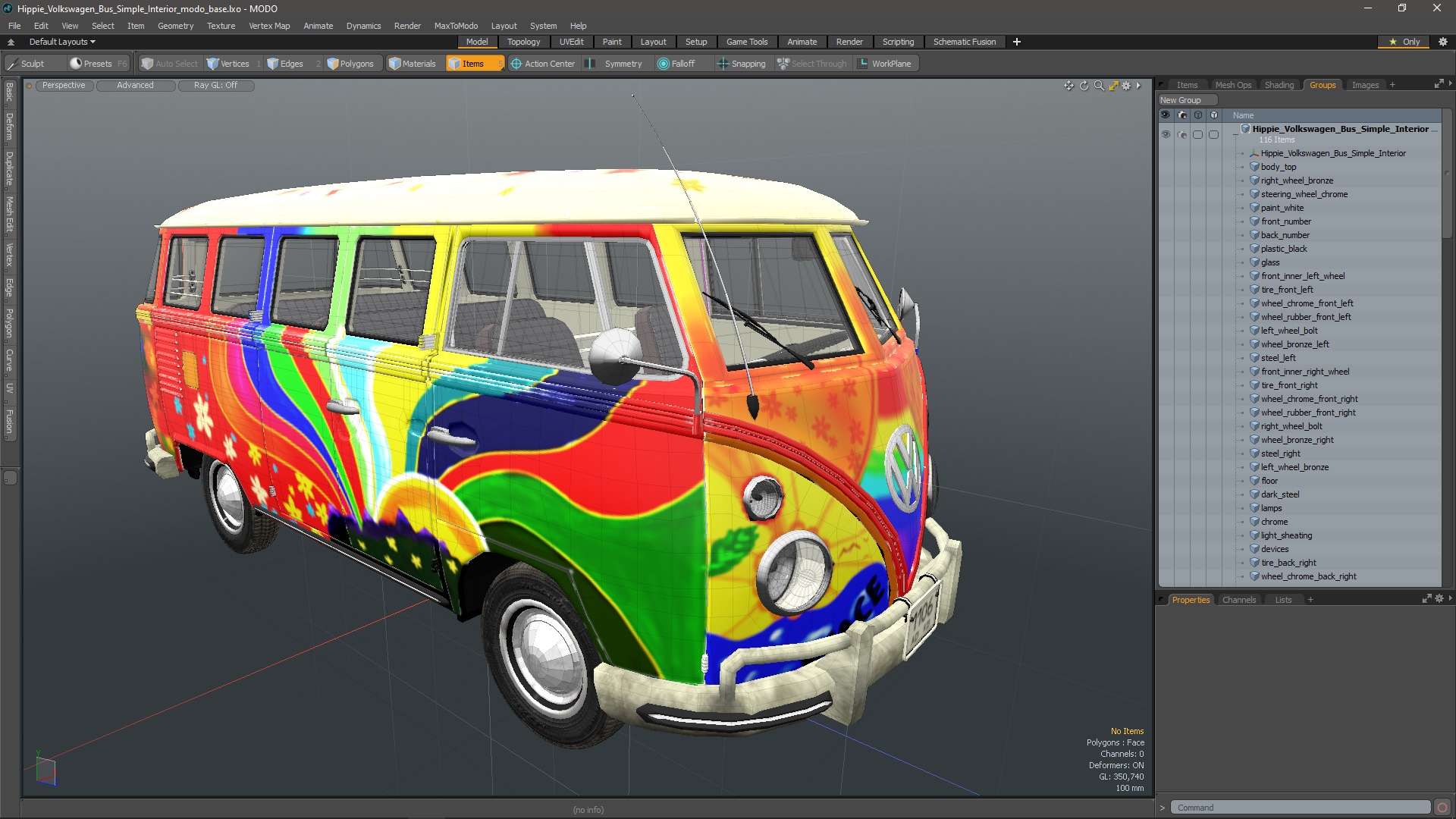The height and width of the screenshot is (819, 1456).
Task: Select the Sculpt tool
Action: point(27,64)
